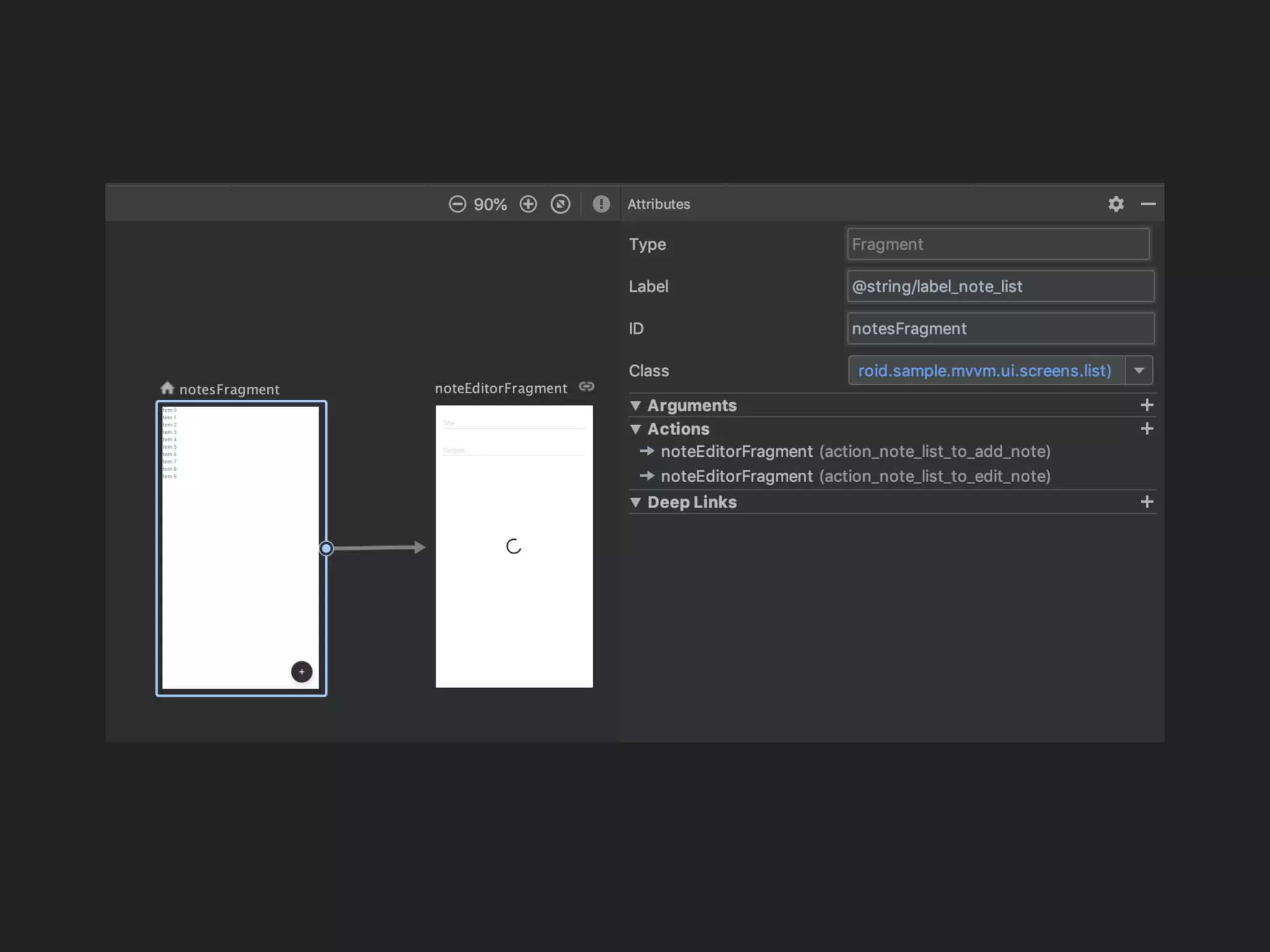Viewport: 1270px width, 952px height.
Task: Select the noteEditorFragment destination preview
Action: coord(514,545)
